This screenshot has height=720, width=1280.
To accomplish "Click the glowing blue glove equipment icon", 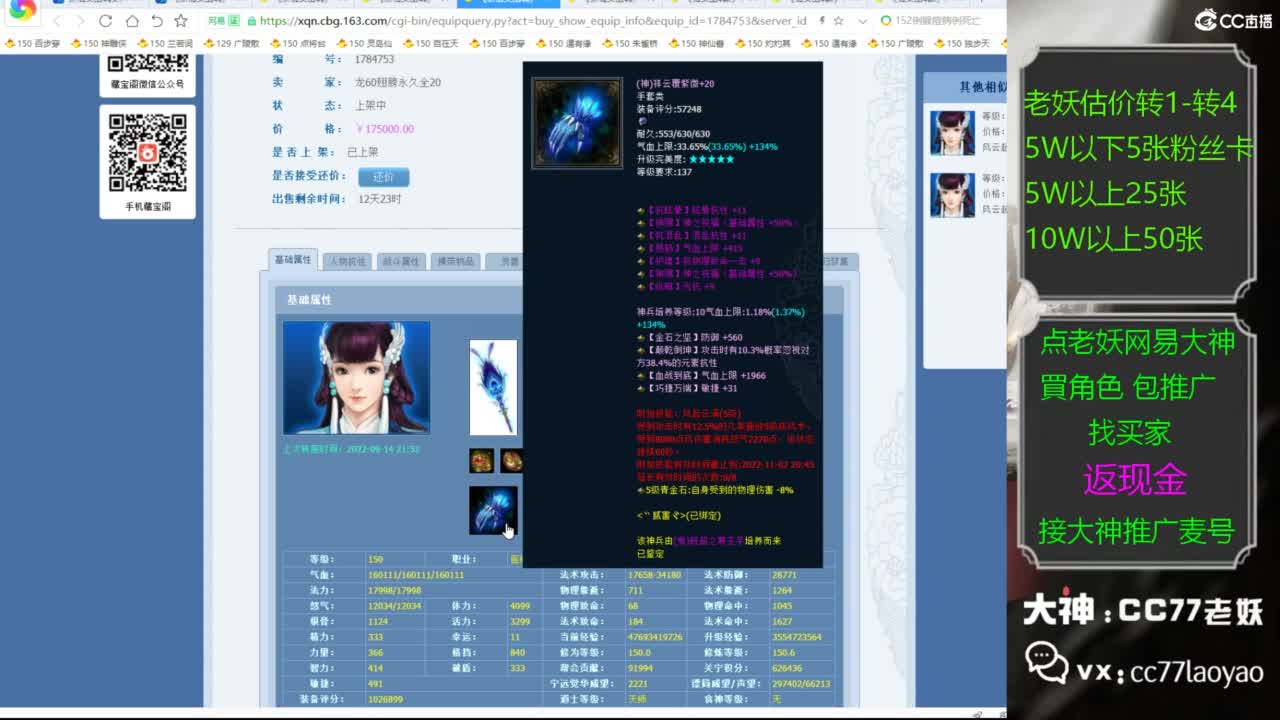I will coord(493,510).
